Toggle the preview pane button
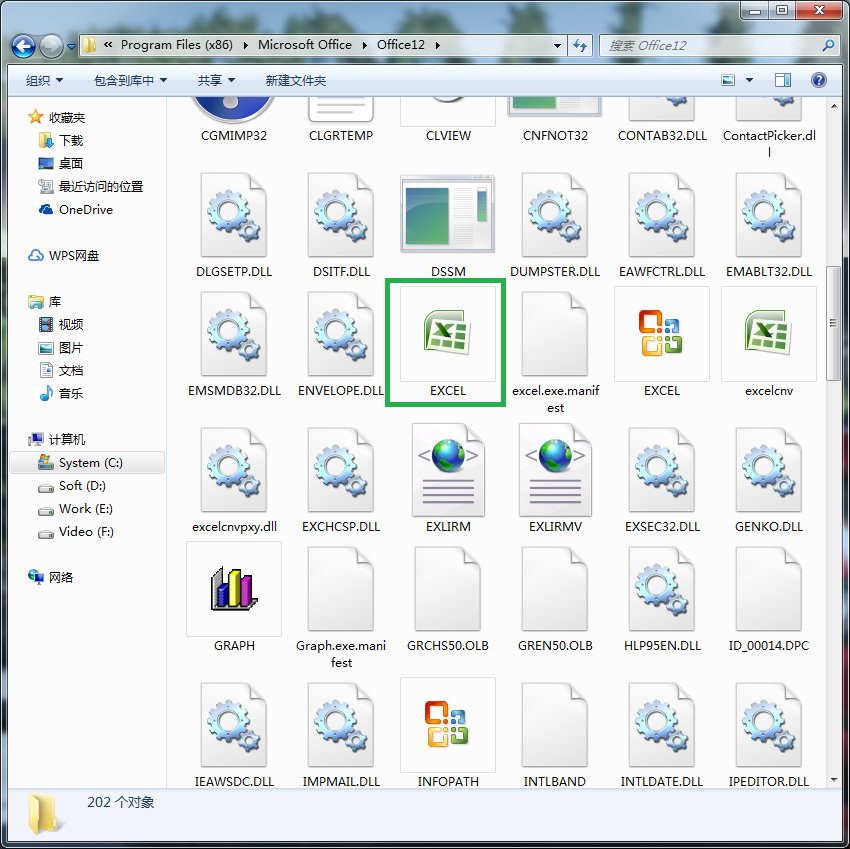 pyautogui.click(x=783, y=80)
